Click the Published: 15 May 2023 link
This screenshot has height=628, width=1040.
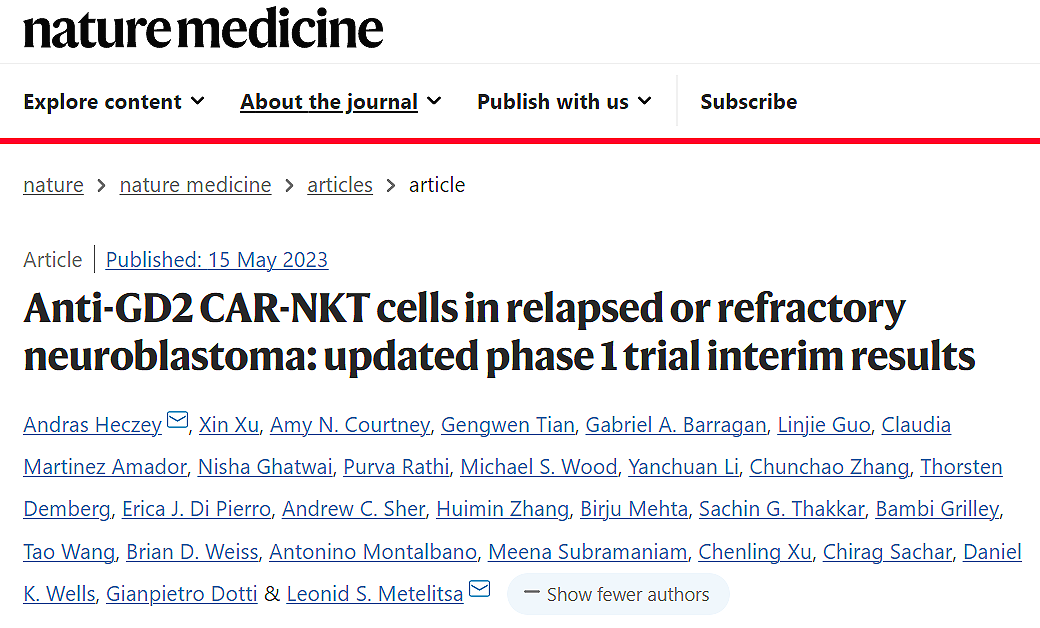coord(217,259)
